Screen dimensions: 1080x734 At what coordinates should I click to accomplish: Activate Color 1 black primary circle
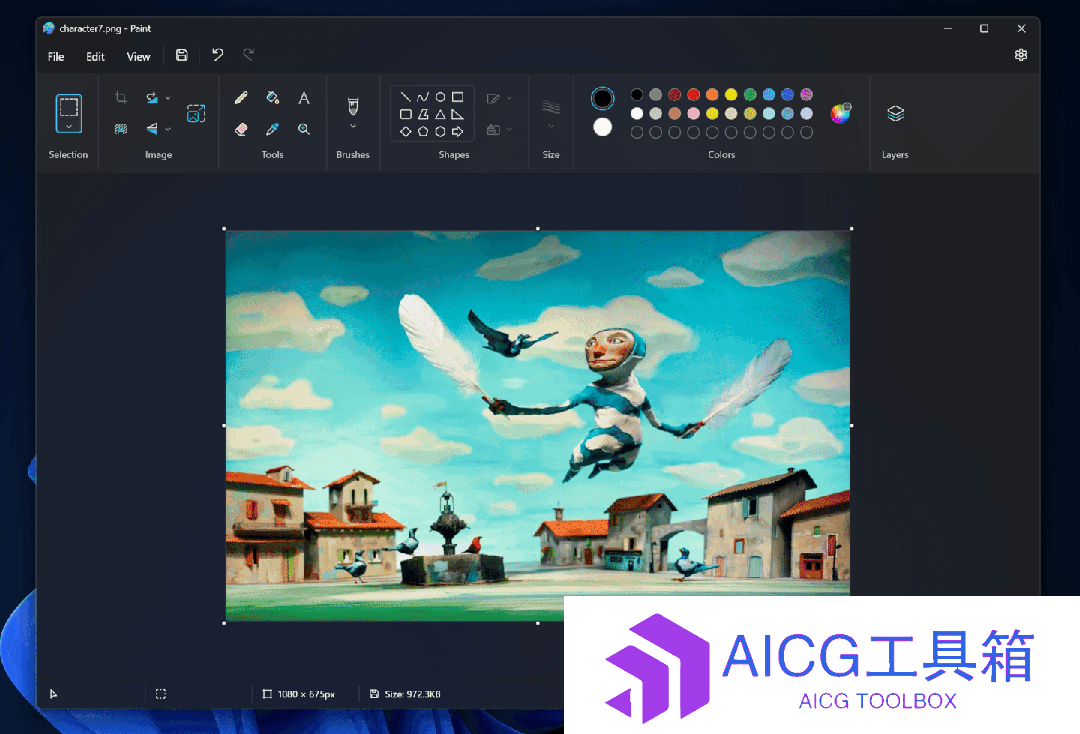[x=603, y=98]
